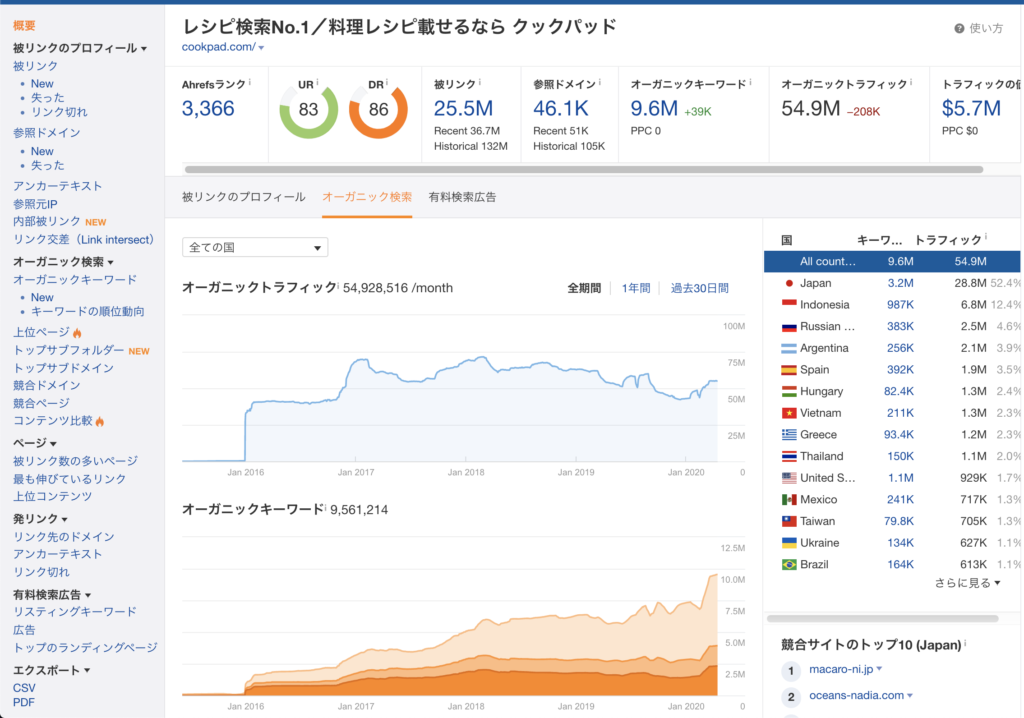Open the 競合ドメイン link
Viewport: 1024px width, 718px height.
click(47, 385)
